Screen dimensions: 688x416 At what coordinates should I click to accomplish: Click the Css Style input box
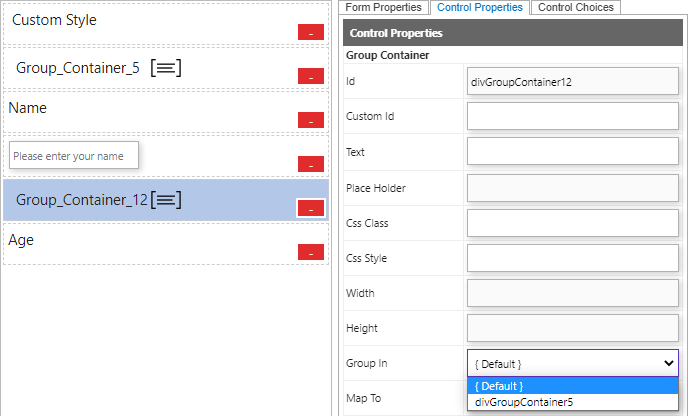tap(572, 258)
